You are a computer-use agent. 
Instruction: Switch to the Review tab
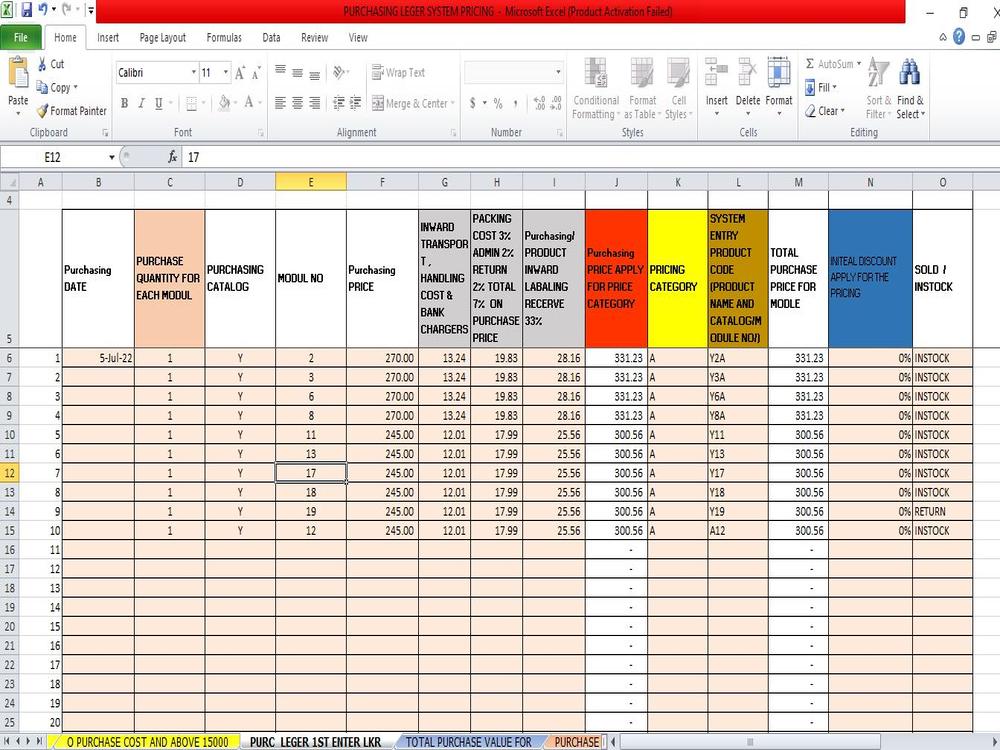point(314,38)
